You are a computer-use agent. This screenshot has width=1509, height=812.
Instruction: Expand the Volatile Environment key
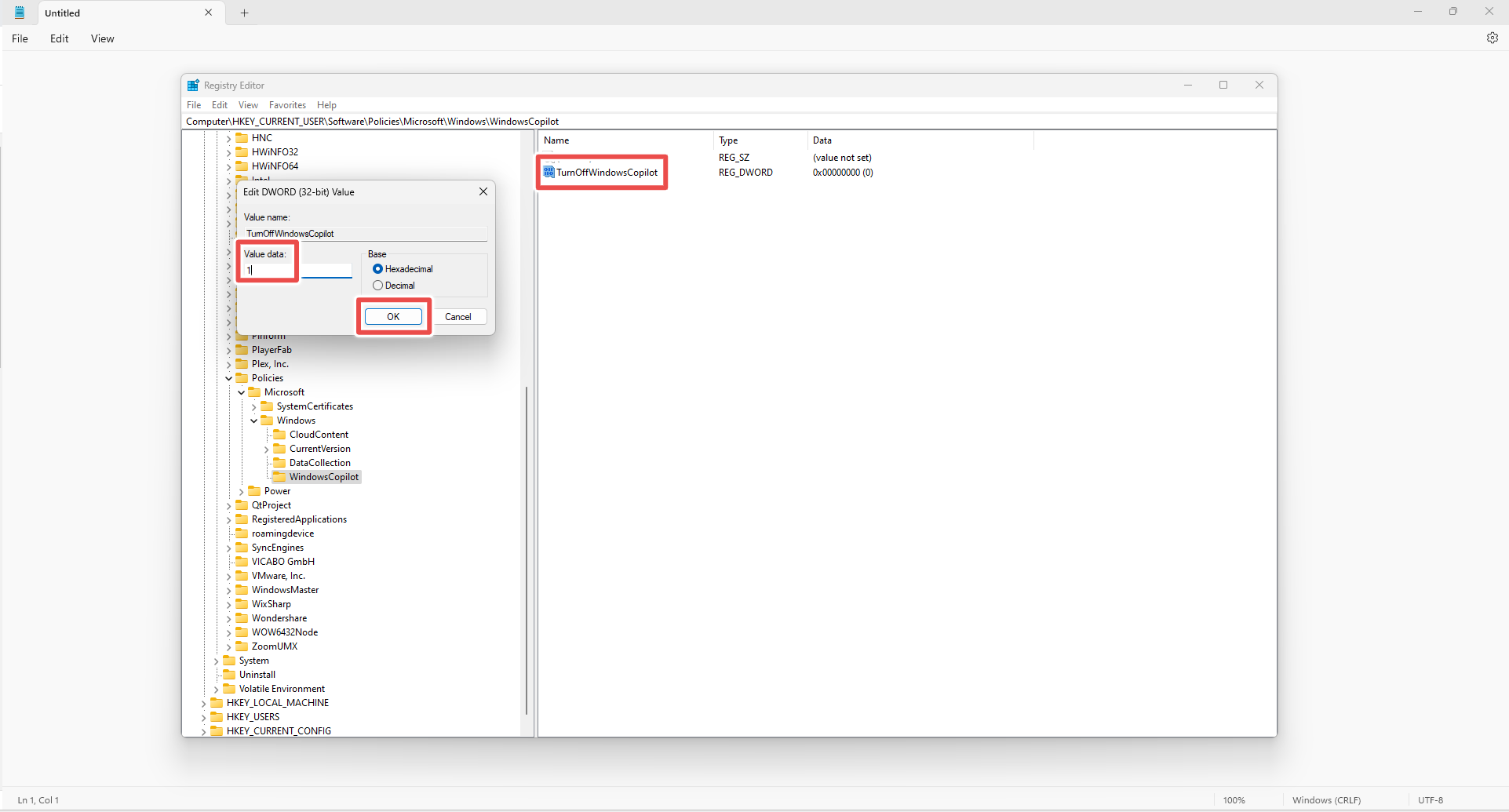tap(217, 689)
